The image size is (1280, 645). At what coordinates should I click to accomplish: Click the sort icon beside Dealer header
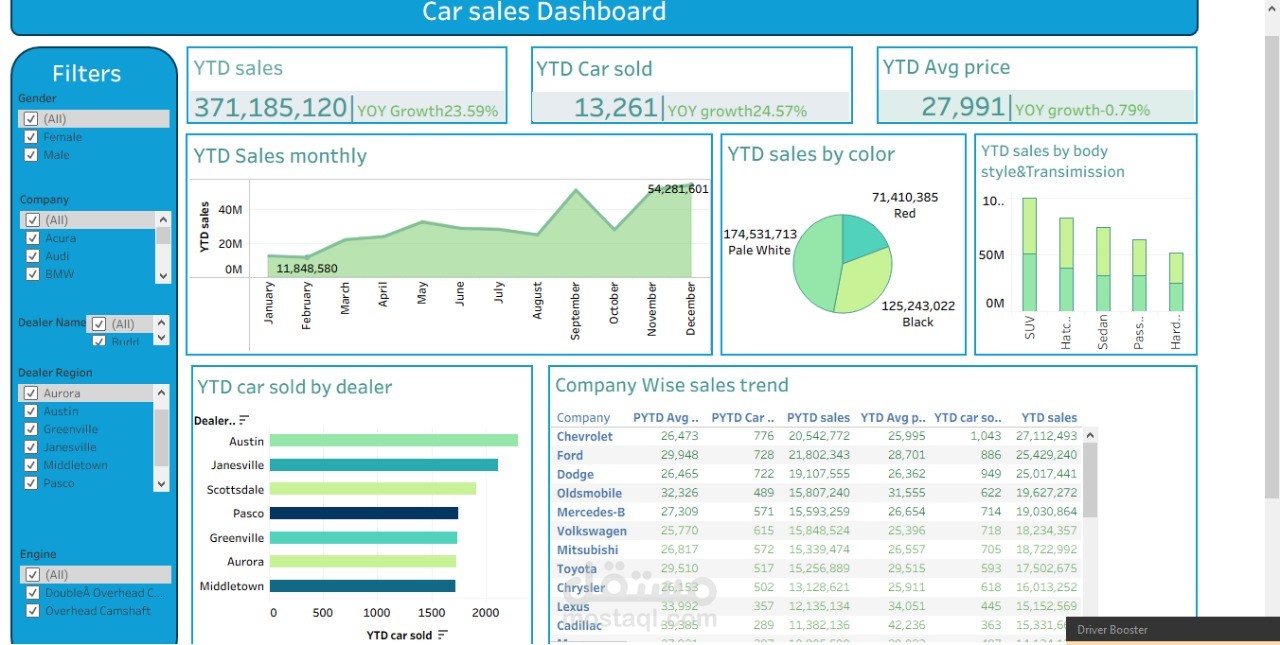pyautogui.click(x=244, y=421)
